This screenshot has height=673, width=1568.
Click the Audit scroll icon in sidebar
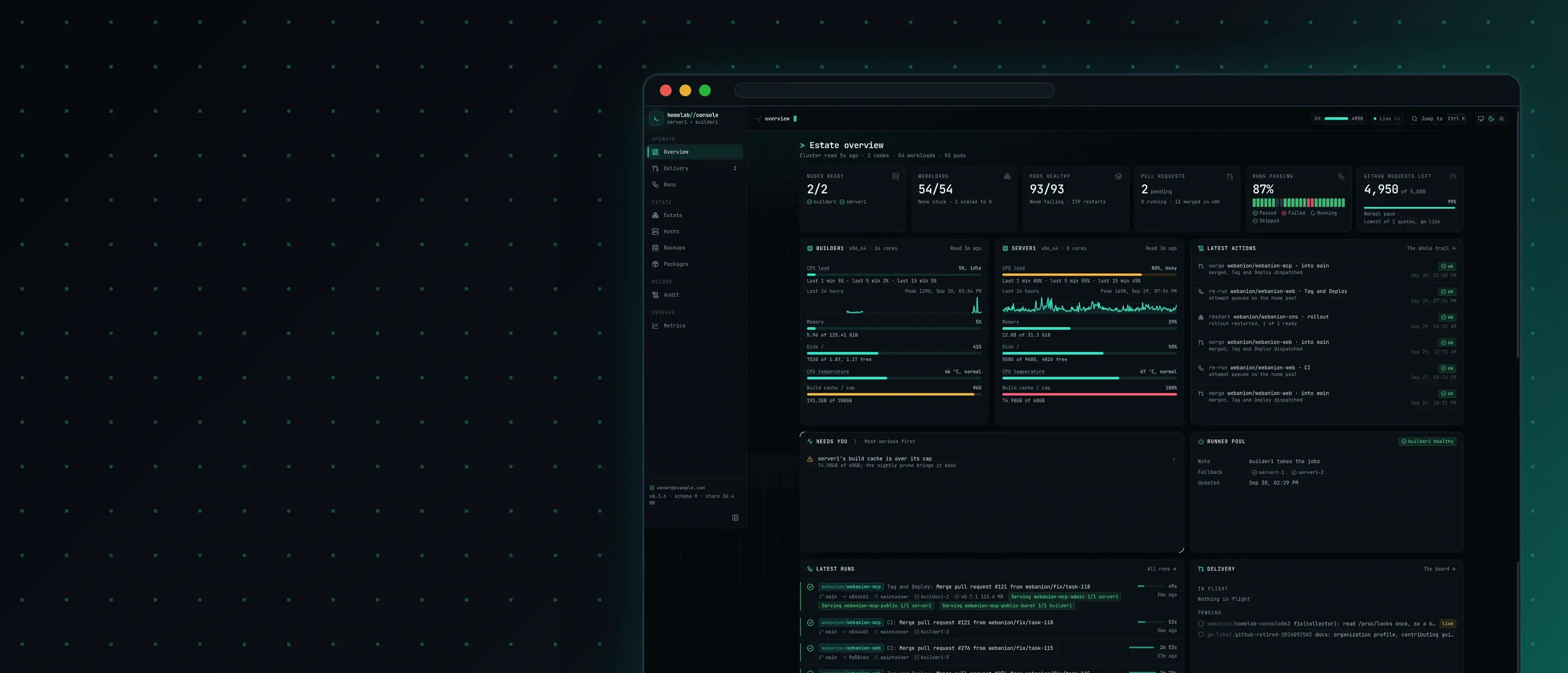(x=655, y=295)
